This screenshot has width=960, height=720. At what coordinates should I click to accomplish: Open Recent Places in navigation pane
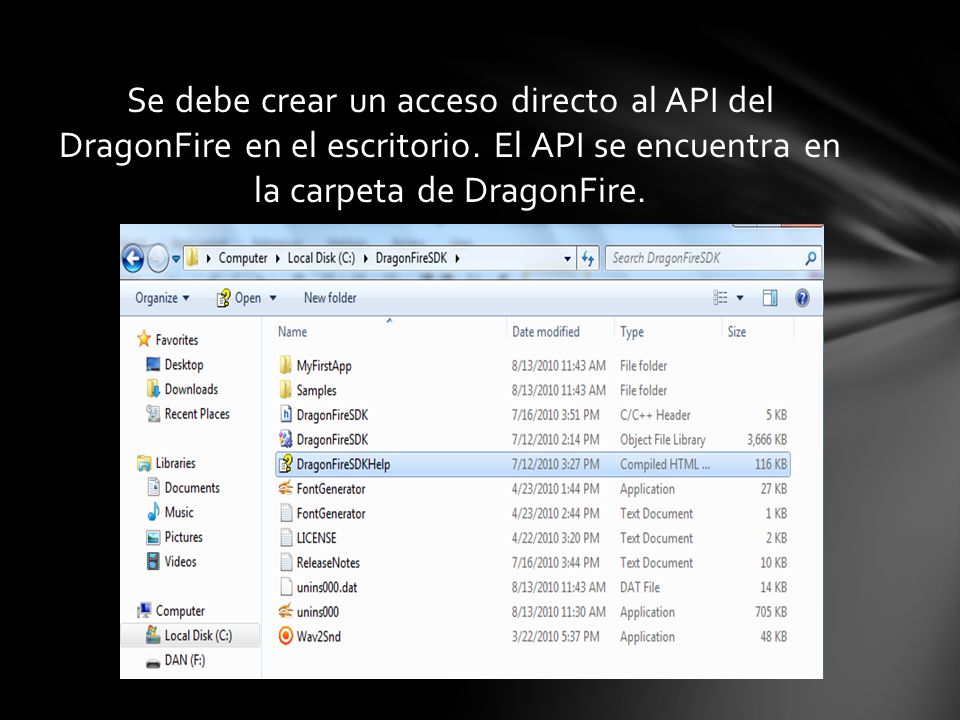click(197, 414)
